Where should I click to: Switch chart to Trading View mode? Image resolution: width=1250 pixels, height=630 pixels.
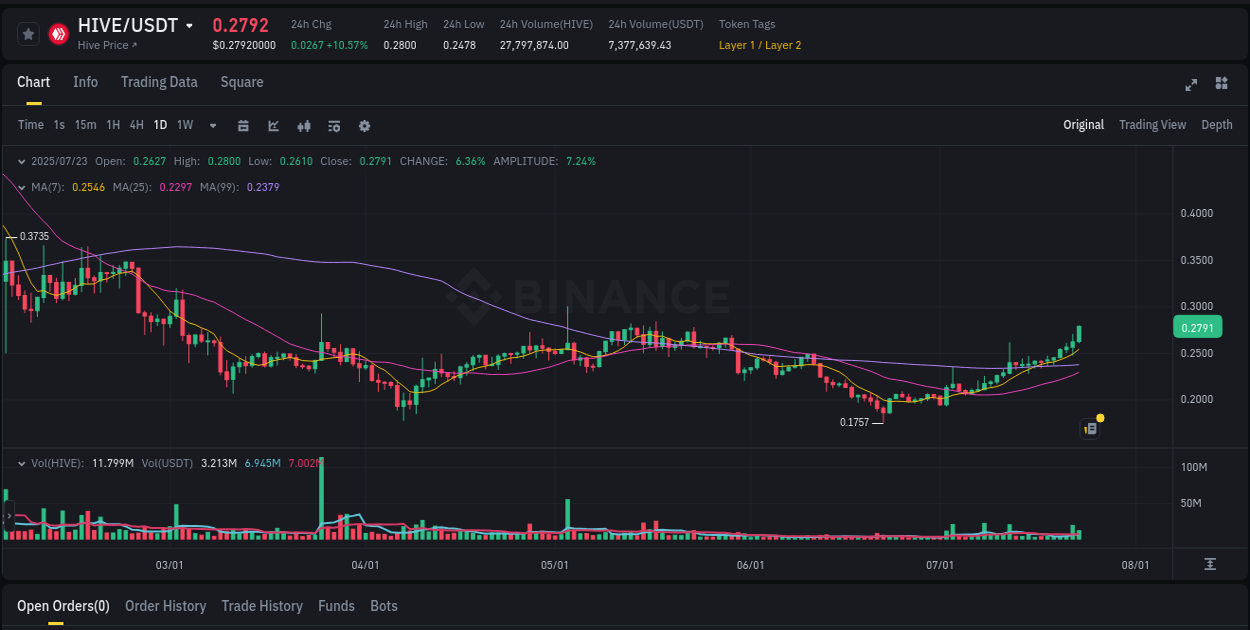click(1152, 125)
